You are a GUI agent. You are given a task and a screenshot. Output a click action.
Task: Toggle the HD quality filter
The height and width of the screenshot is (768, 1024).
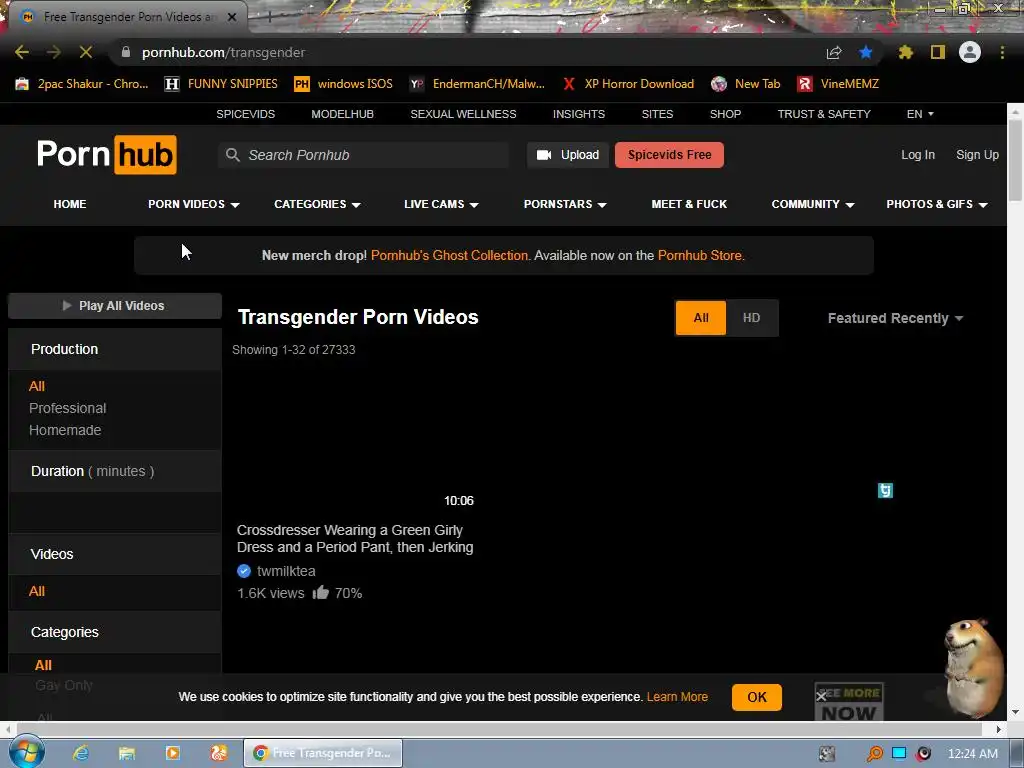pyautogui.click(x=752, y=318)
